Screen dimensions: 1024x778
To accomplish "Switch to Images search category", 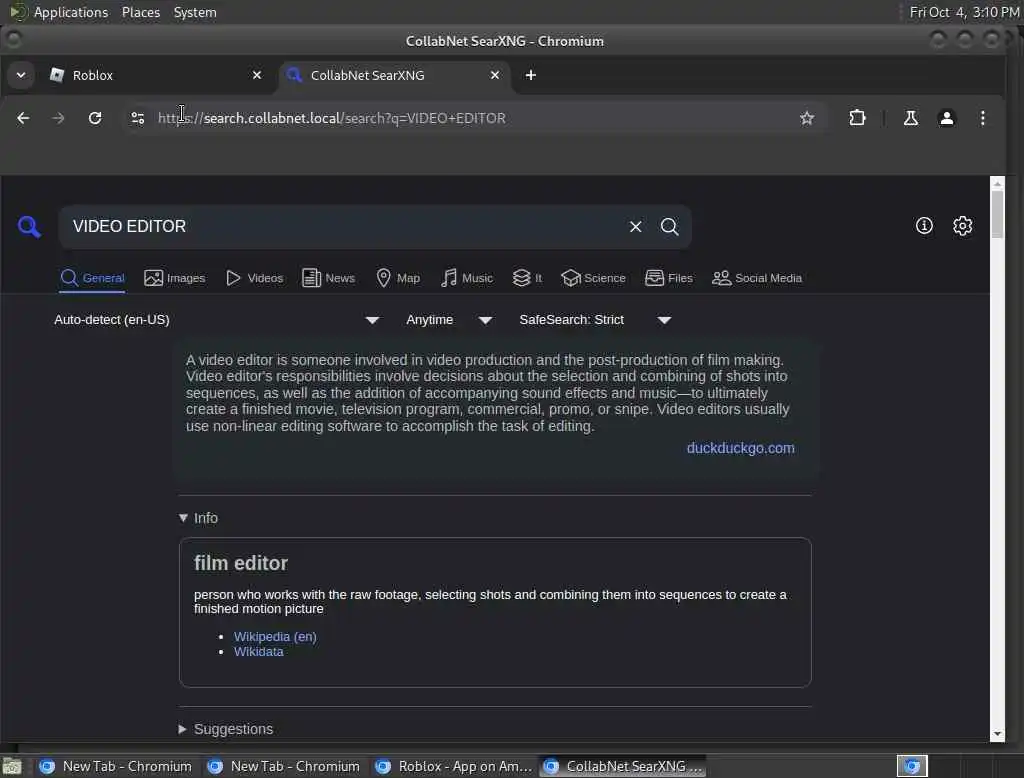I will tap(174, 278).
